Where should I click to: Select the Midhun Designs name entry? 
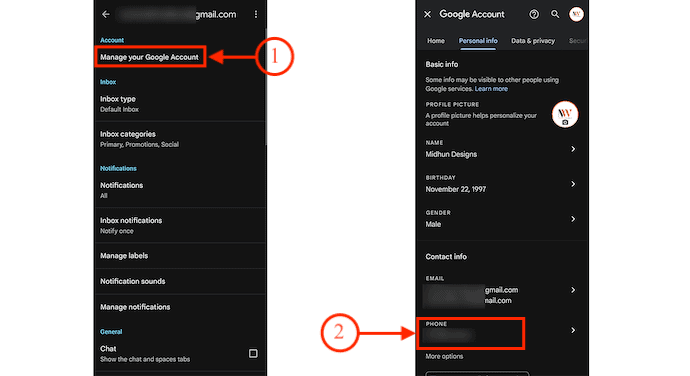[x=451, y=154]
